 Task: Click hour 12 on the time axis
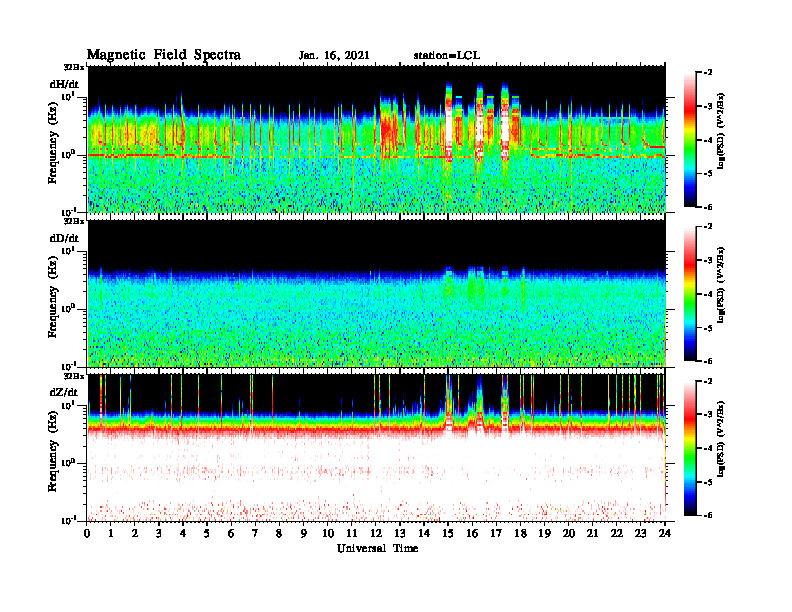coord(376,534)
